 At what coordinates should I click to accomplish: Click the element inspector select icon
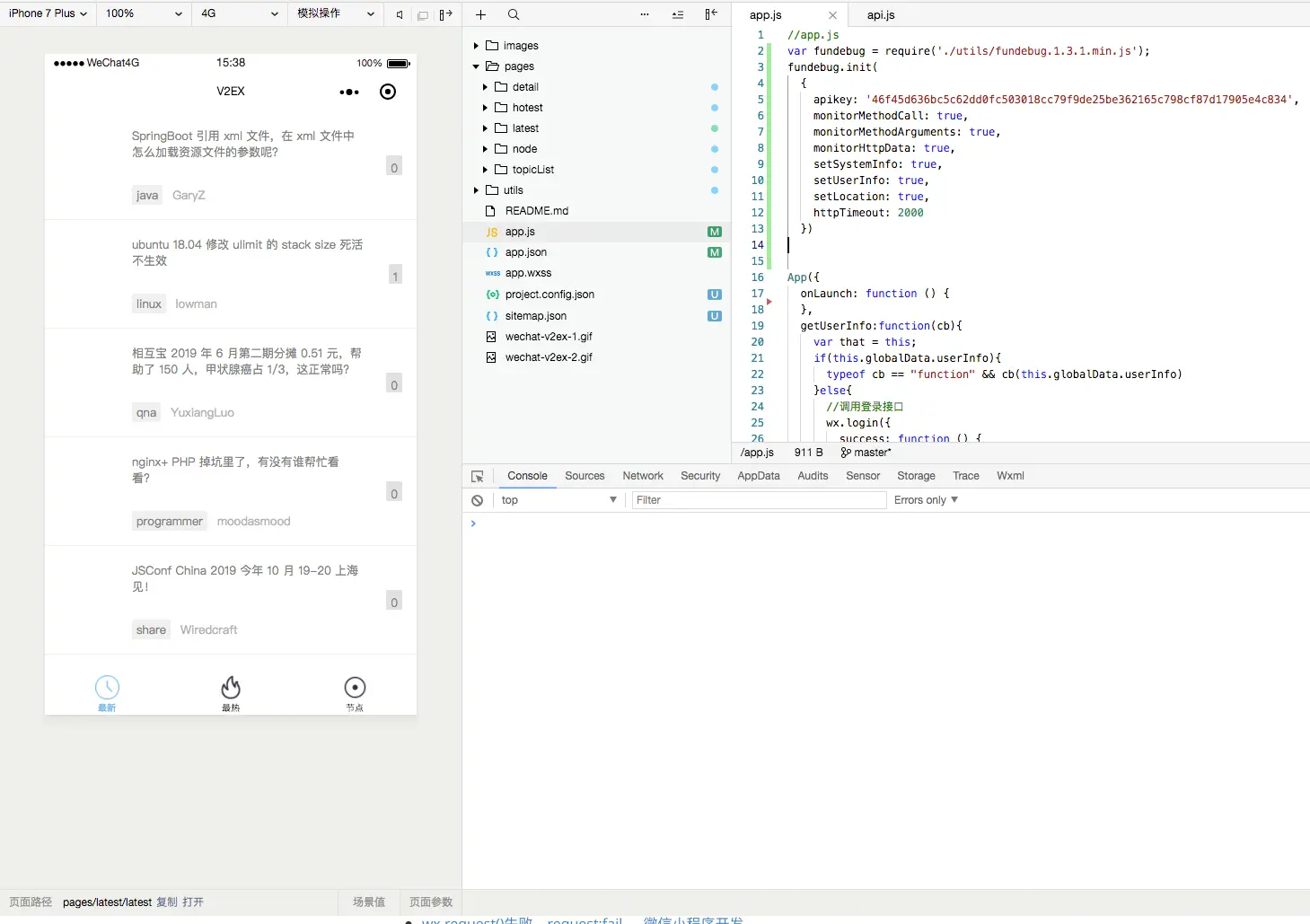[478, 476]
